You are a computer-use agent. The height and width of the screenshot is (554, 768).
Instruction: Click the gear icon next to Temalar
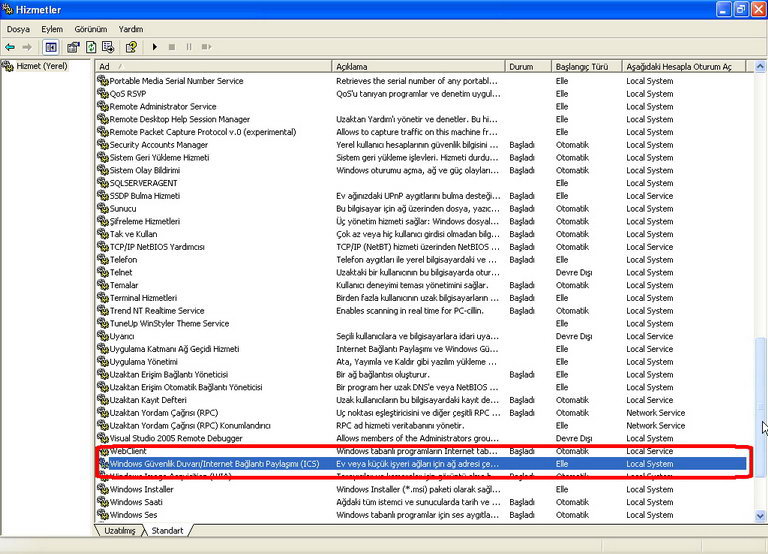tap(103, 285)
